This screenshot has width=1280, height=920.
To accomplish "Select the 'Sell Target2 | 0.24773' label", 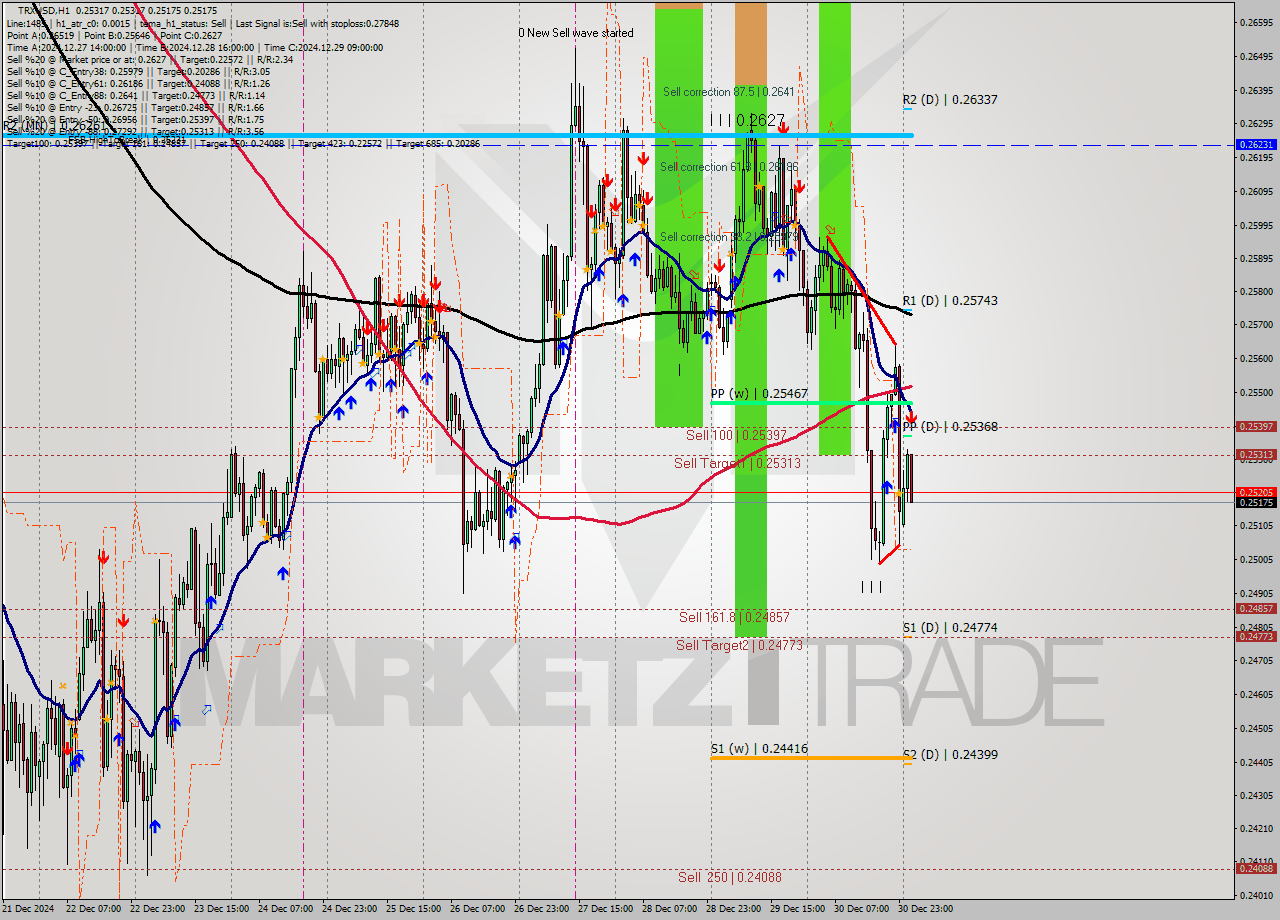I will click(739, 645).
